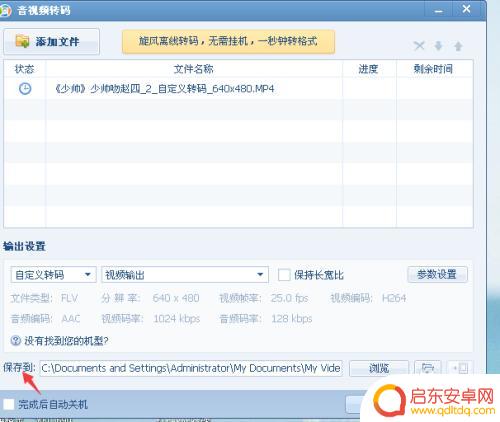Screen dimensions: 500x422
Task: Click the clock status icon of the queued file
Action: pos(25,89)
